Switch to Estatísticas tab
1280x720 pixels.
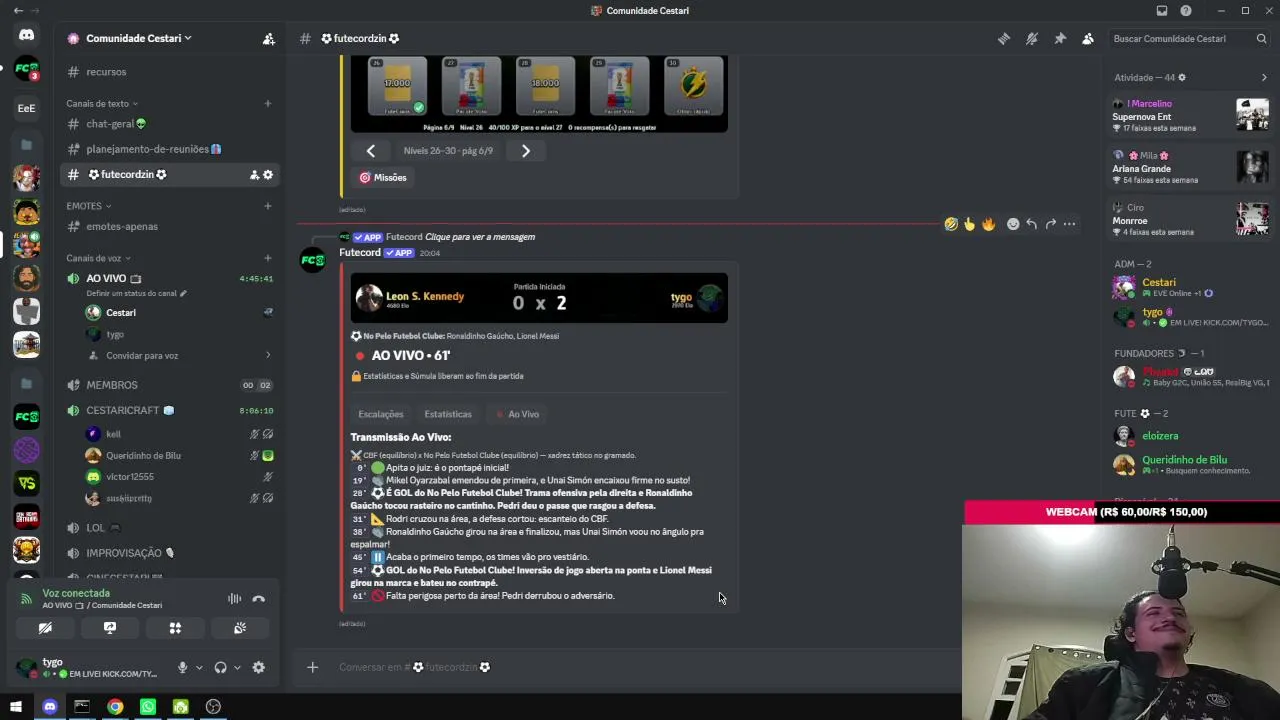pos(448,414)
